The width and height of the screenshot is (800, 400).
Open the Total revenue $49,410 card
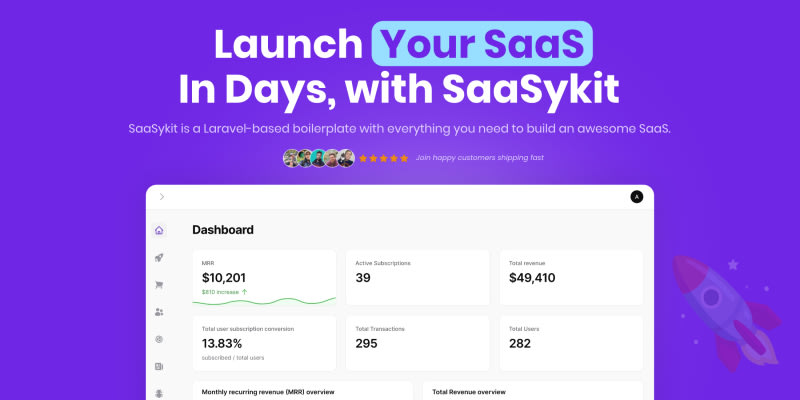tap(570, 277)
